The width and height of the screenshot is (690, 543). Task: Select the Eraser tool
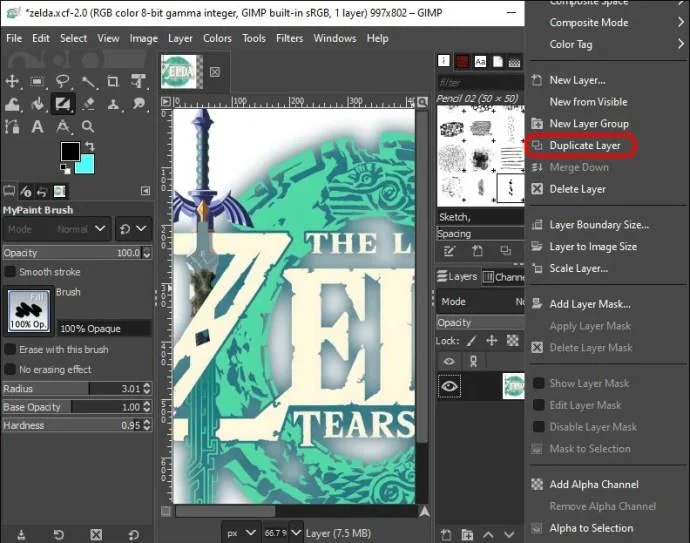pos(88,104)
